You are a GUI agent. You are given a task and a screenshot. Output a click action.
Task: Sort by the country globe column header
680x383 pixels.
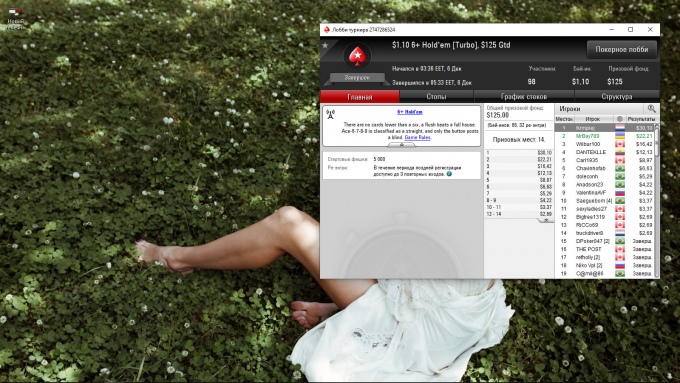(x=619, y=119)
